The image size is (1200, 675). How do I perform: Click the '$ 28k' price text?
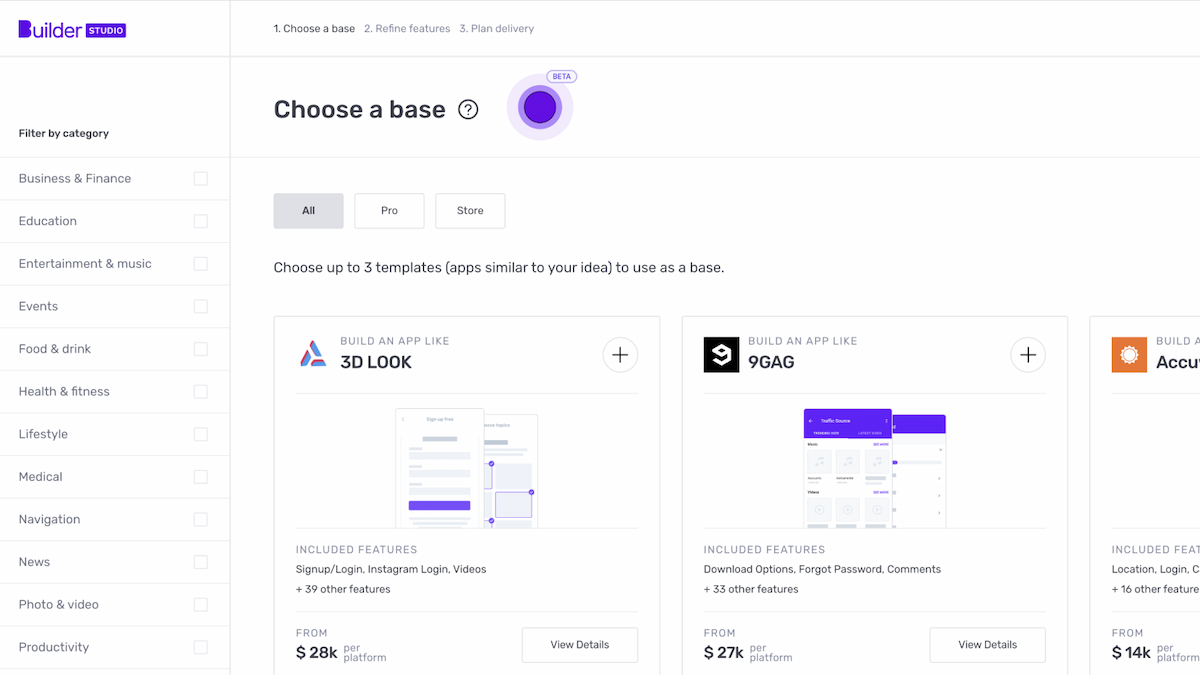click(x=316, y=653)
